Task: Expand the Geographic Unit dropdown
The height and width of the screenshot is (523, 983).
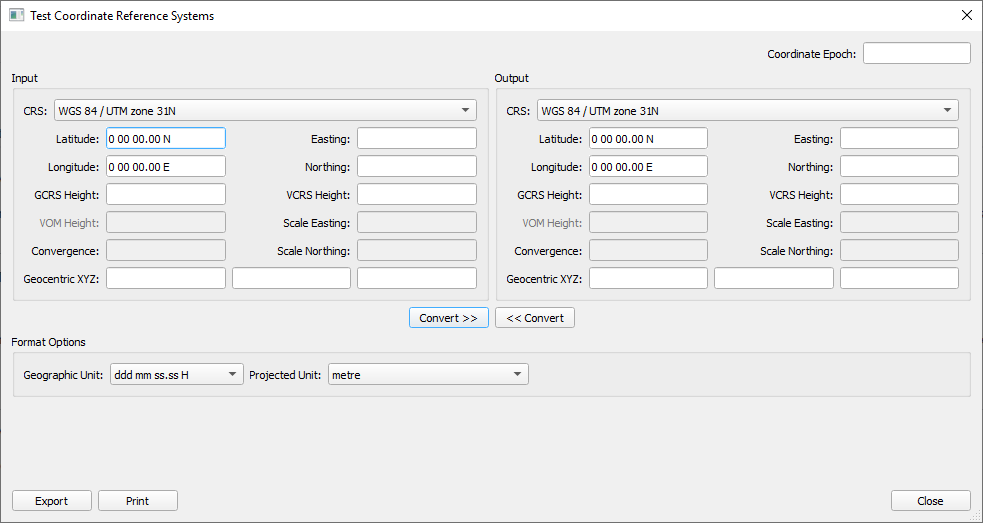Action: coord(176,374)
